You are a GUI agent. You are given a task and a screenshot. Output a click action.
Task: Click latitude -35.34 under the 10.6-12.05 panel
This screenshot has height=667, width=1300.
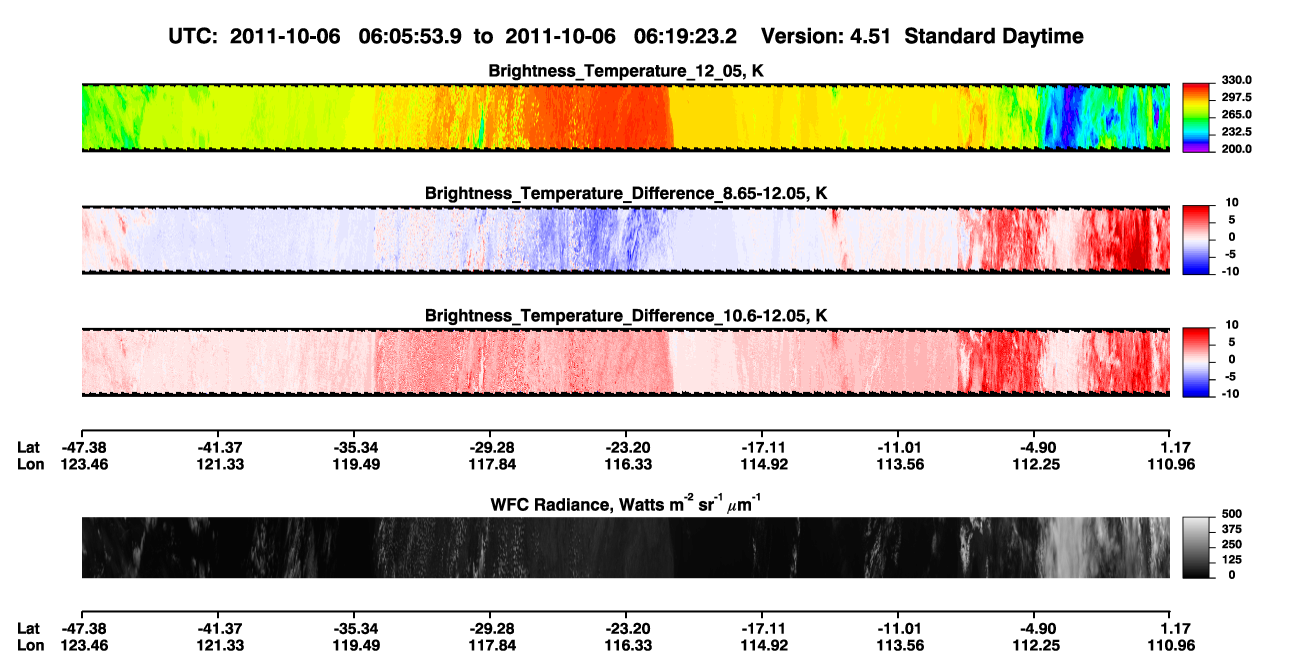pos(353,447)
